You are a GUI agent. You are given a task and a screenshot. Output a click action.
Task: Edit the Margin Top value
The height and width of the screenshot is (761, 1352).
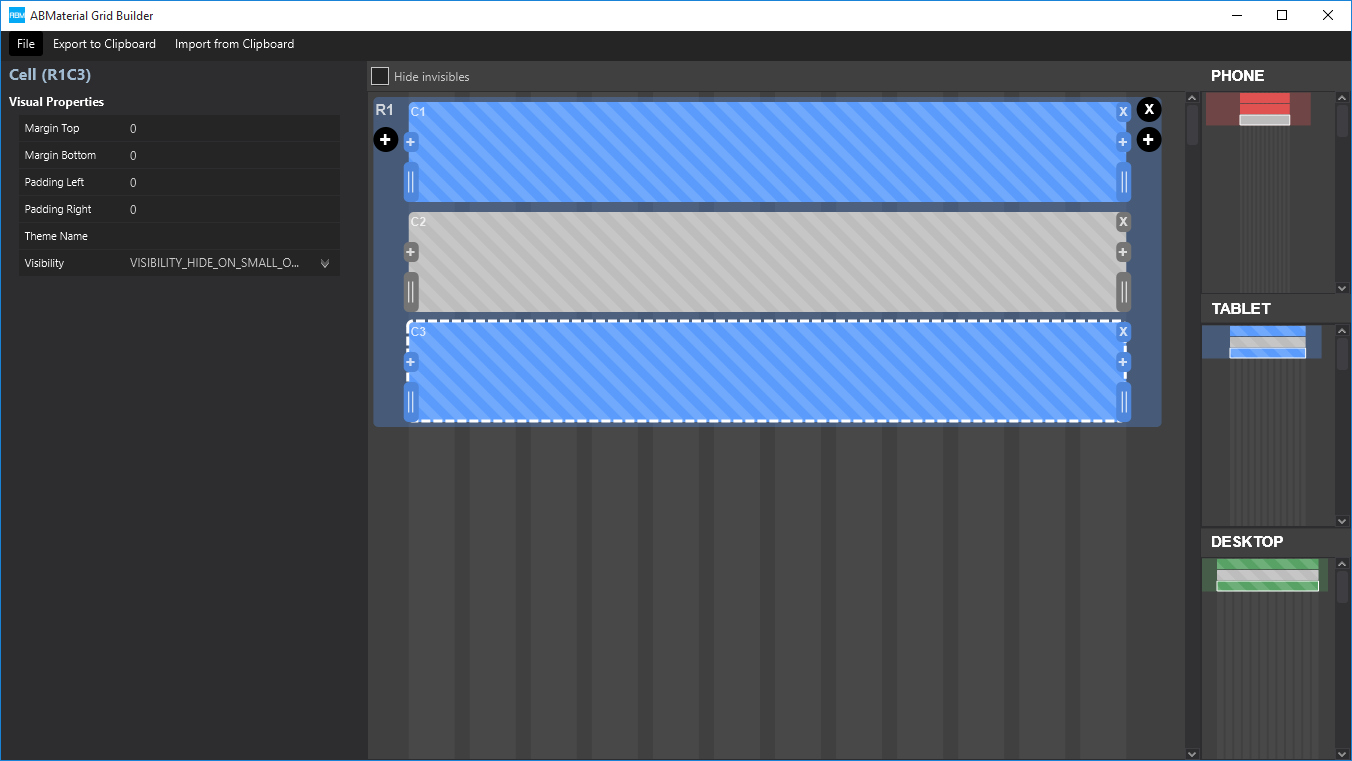coord(232,128)
